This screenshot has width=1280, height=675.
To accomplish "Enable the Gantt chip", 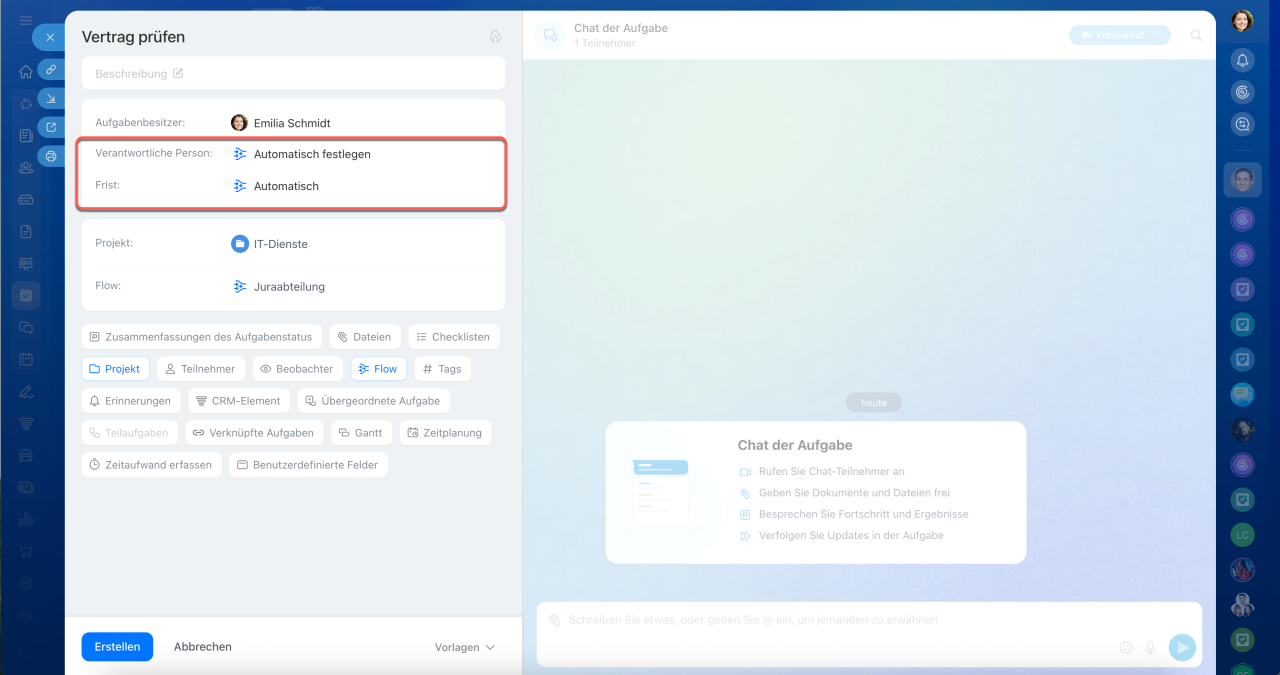I will click(361, 433).
